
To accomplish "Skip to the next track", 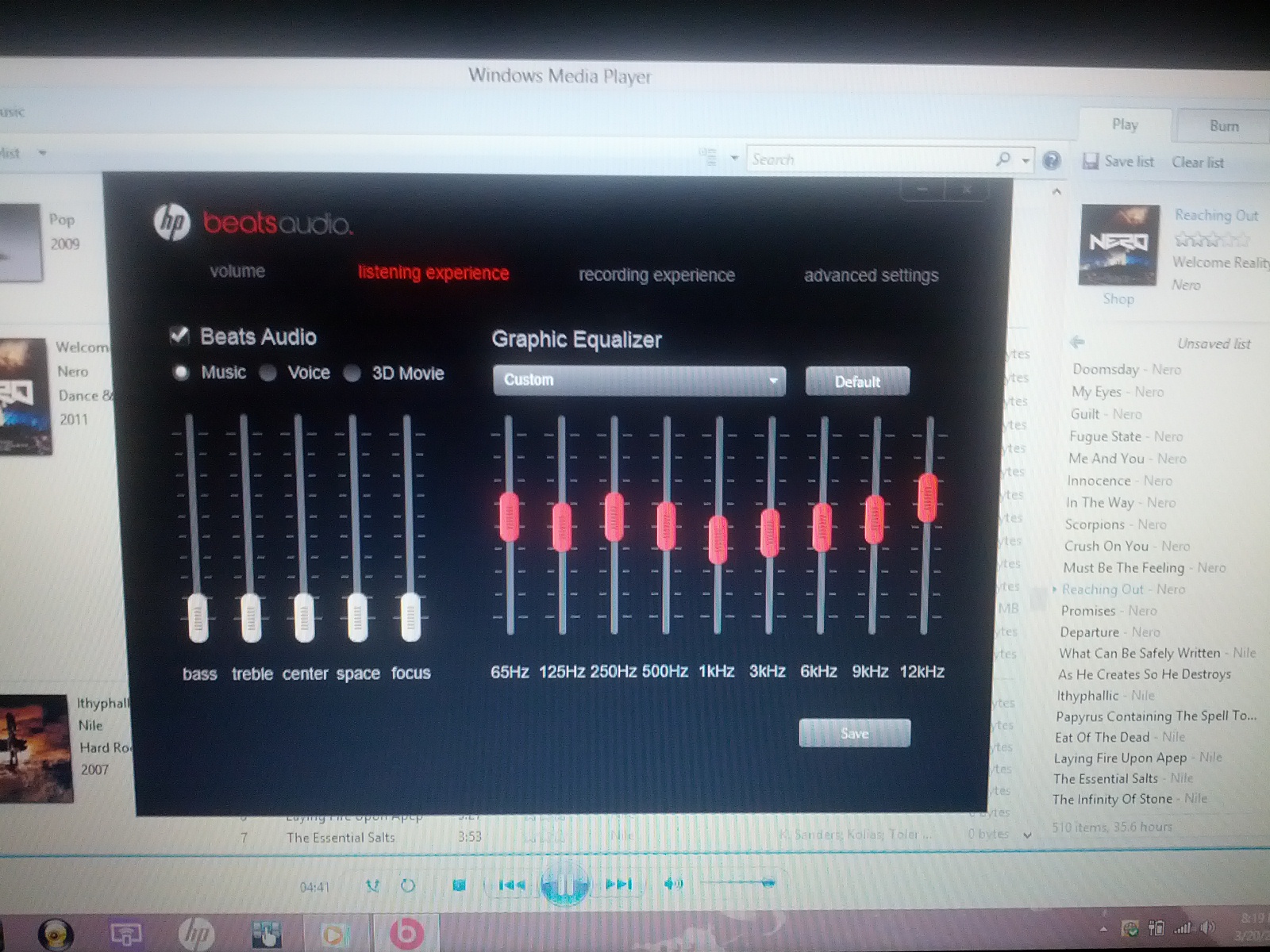I will 618,884.
